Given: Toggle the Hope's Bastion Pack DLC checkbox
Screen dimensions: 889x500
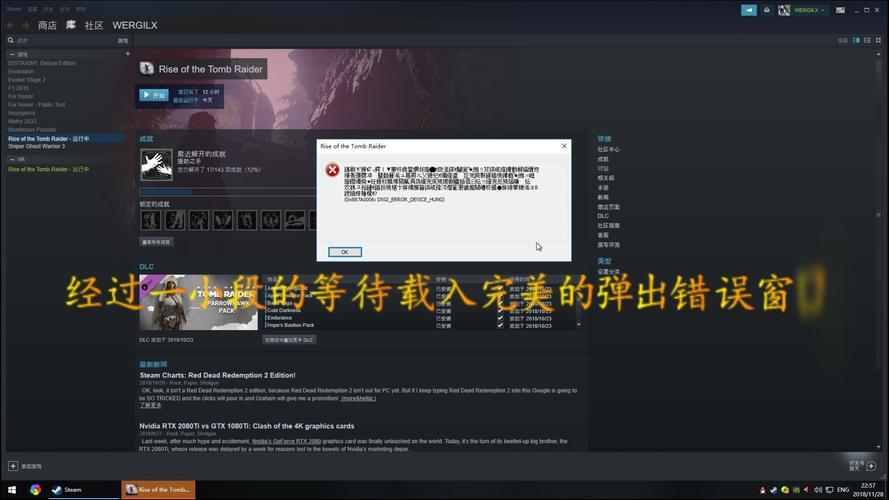Looking at the screenshot, I should click(x=500, y=325).
